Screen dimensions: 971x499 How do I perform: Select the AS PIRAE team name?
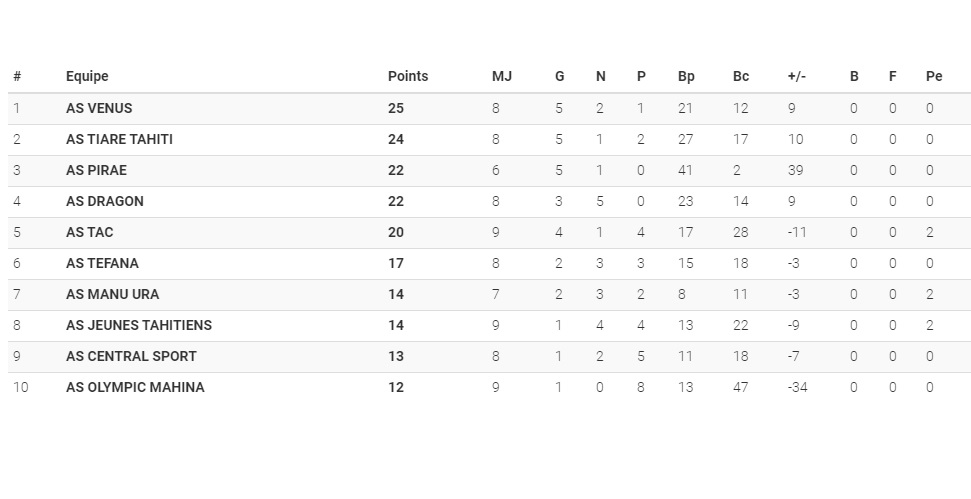(x=96, y=170)
